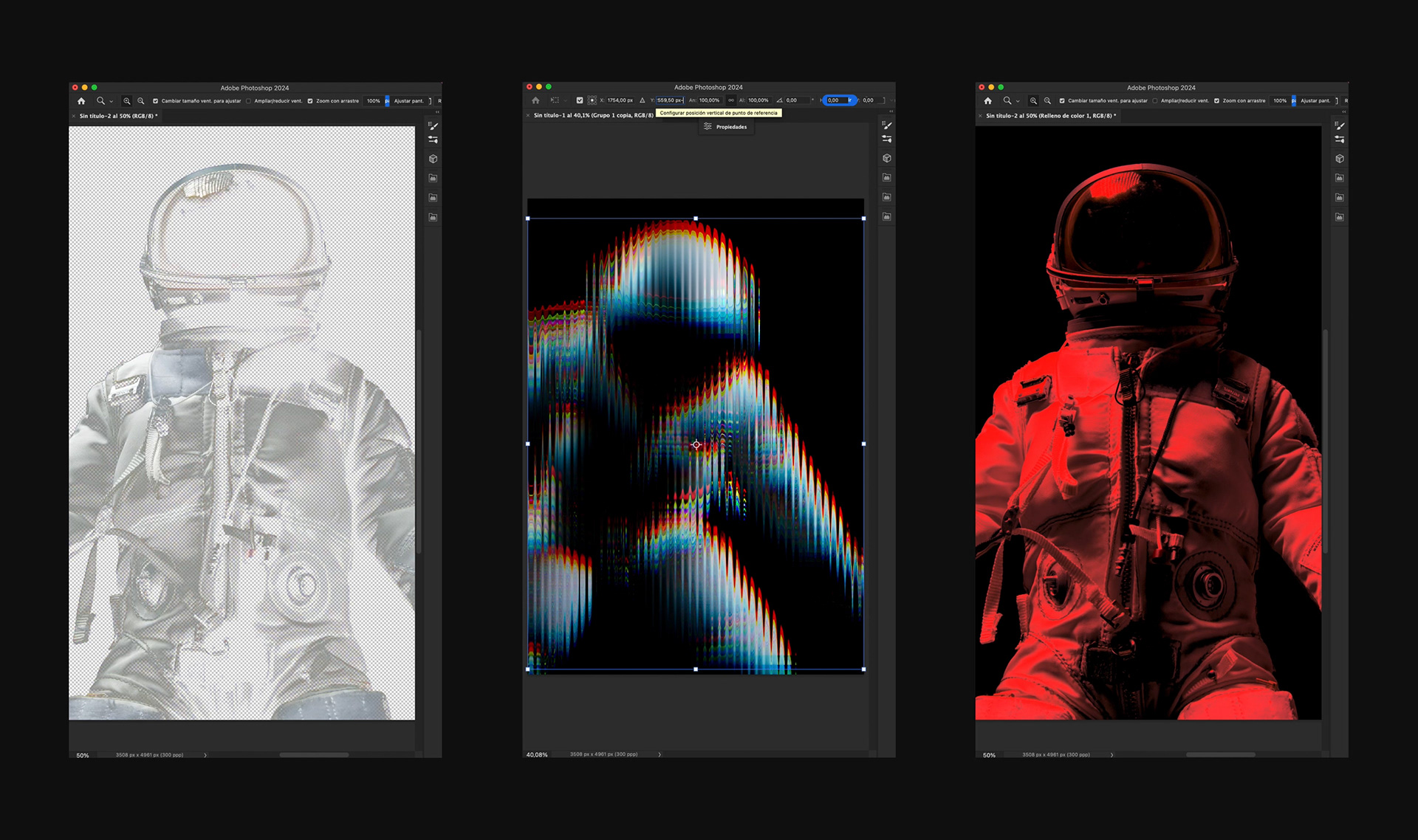1418x840 pixels.
Task: Click 'Ajustar pant.' button in left window
Action: pos(408,101)
